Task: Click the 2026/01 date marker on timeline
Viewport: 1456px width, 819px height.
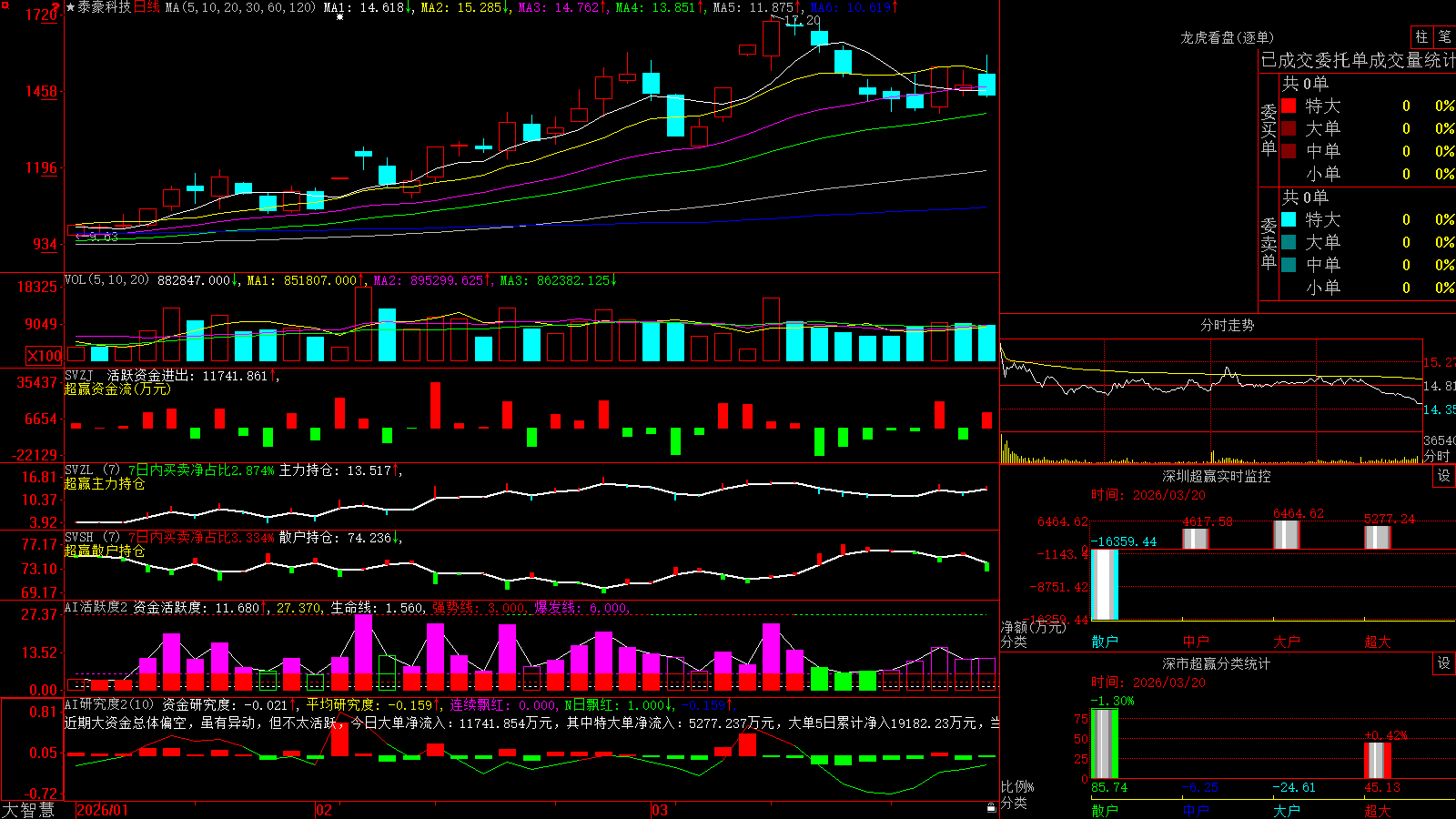Action: 103,810
